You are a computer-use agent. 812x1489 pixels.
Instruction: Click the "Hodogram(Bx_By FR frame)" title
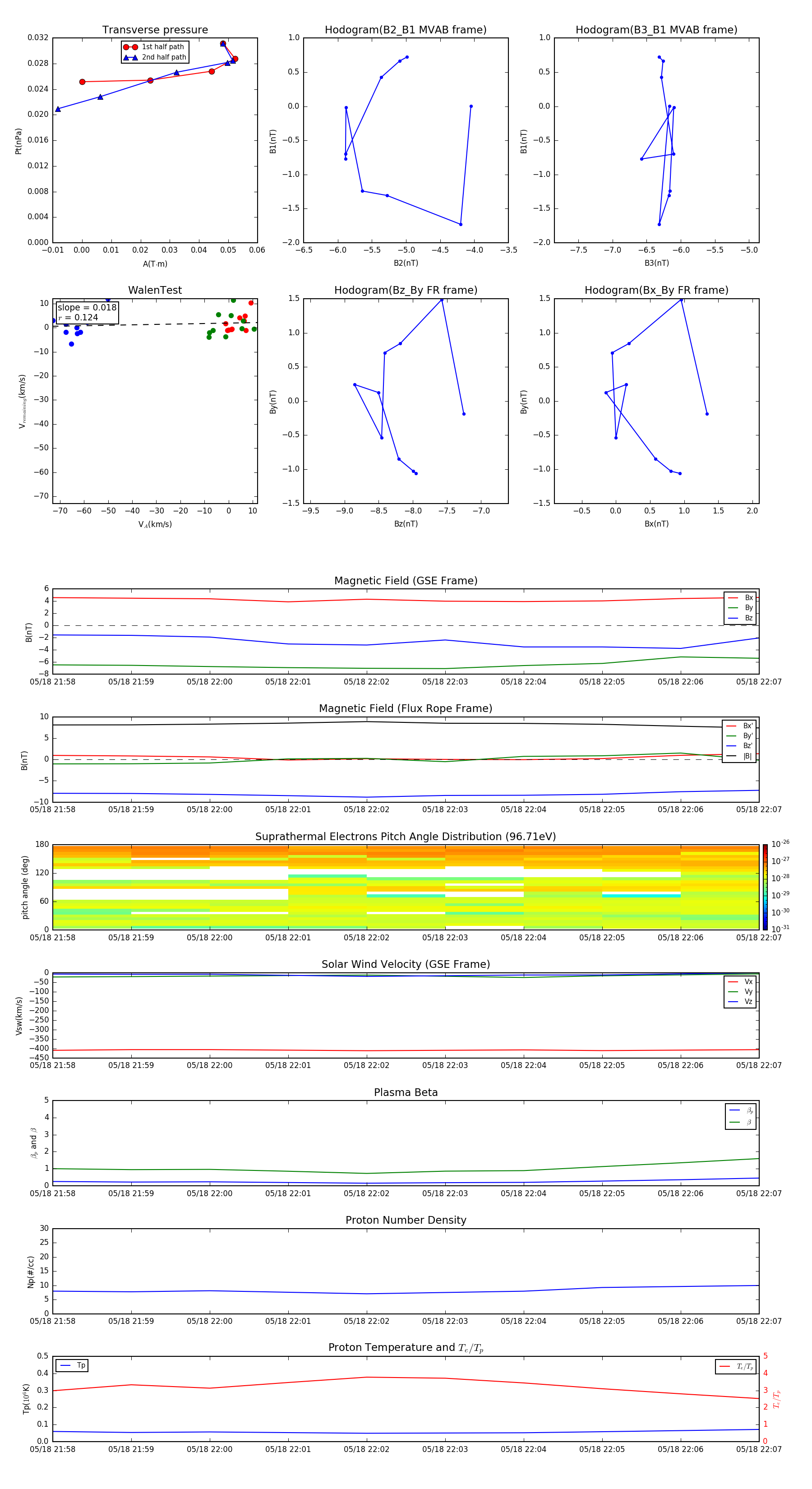656,290
